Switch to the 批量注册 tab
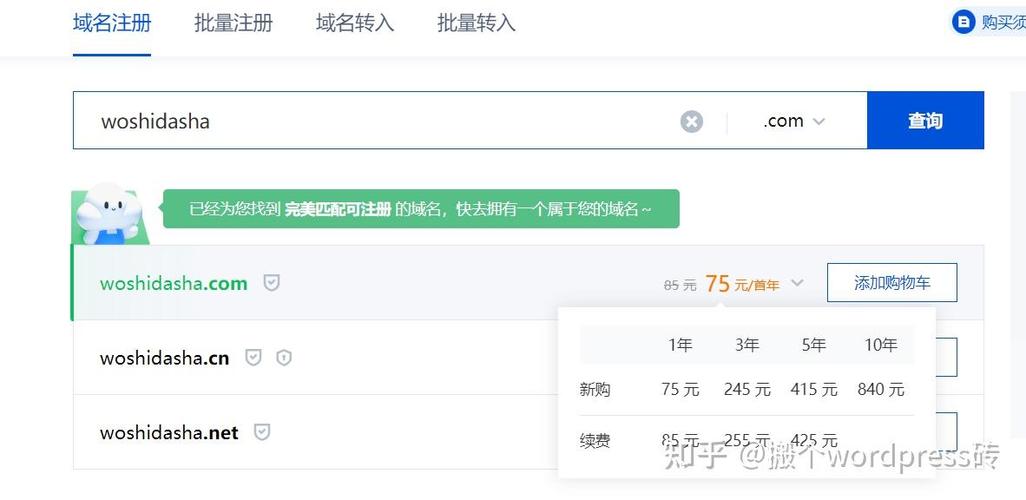Viewport: 1026px width, 500px height. 233,23
